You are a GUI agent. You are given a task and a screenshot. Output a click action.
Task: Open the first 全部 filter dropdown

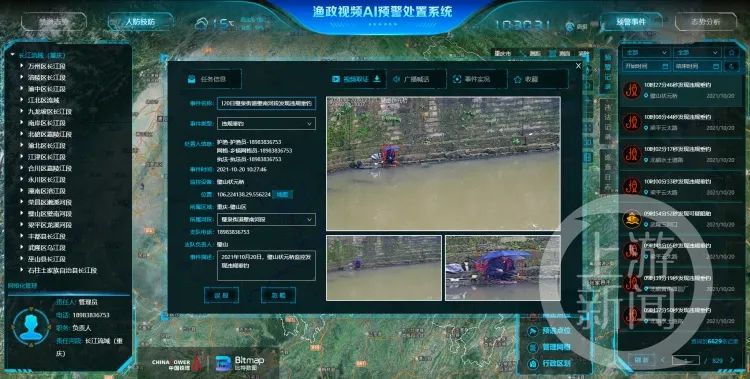(x=646, y=52)
